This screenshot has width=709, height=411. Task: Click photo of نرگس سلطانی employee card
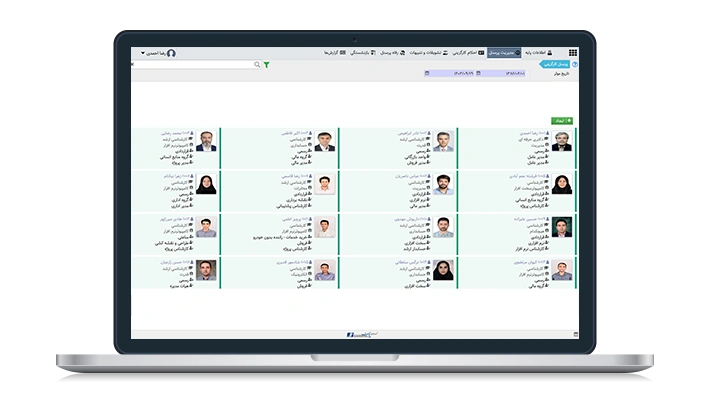(443, 270)
